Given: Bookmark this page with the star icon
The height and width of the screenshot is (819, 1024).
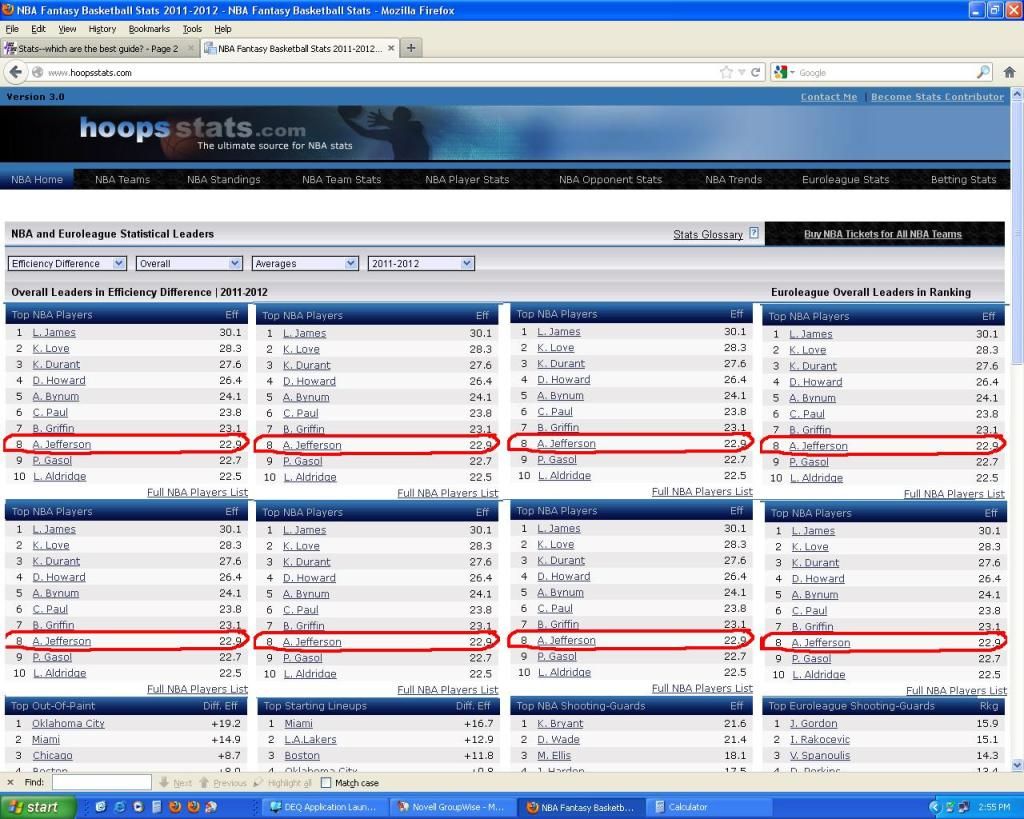Looking at the screenshot, I should (x=726, y=72).
